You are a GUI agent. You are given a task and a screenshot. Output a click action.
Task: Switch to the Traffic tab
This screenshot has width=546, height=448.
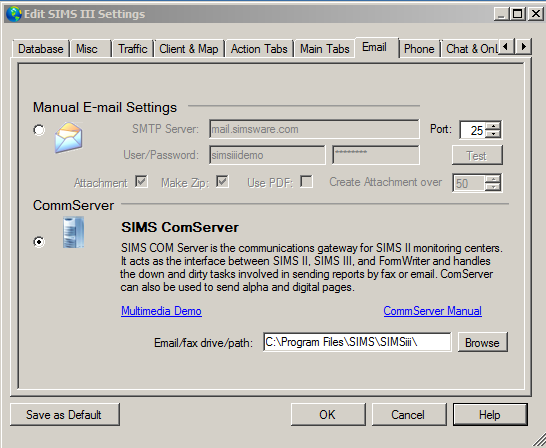click(133, 49)
